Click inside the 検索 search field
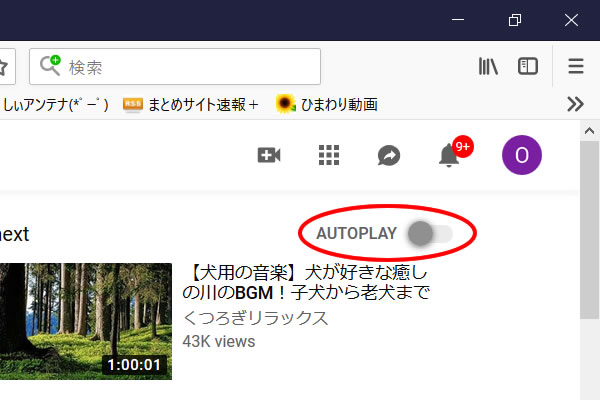Screen dimensions: 600x400 (190, 67)
